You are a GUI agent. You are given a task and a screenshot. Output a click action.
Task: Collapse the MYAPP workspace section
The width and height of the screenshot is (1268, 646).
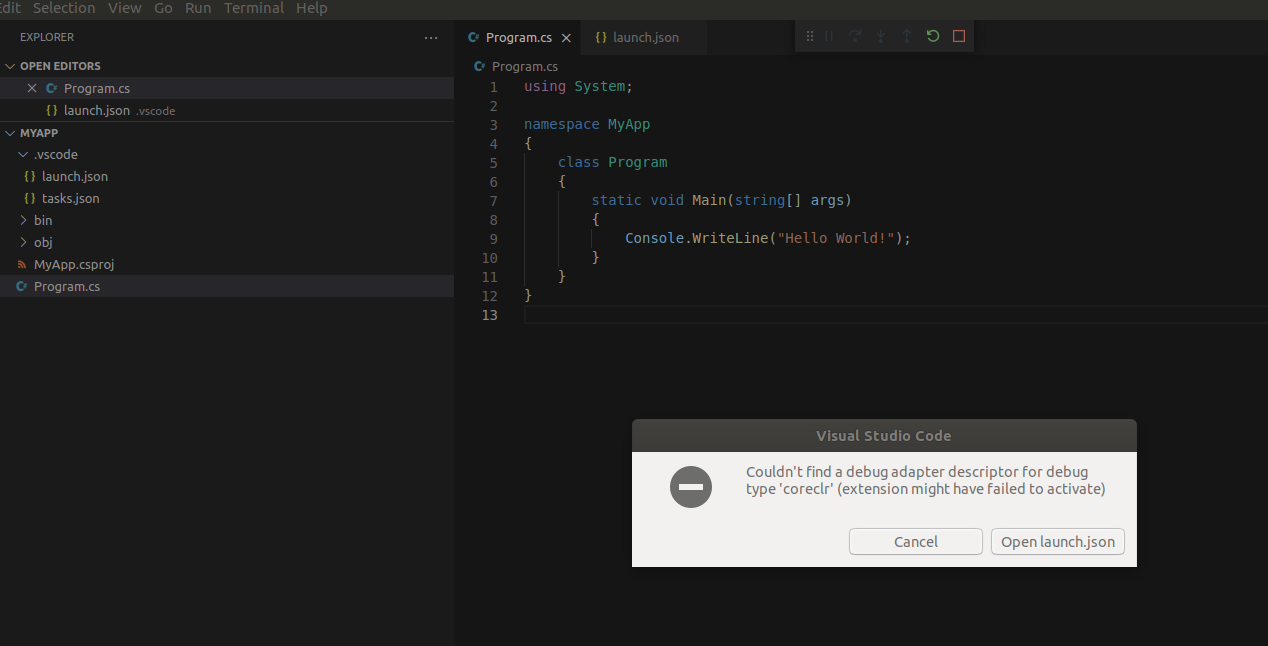pos(10,132)
